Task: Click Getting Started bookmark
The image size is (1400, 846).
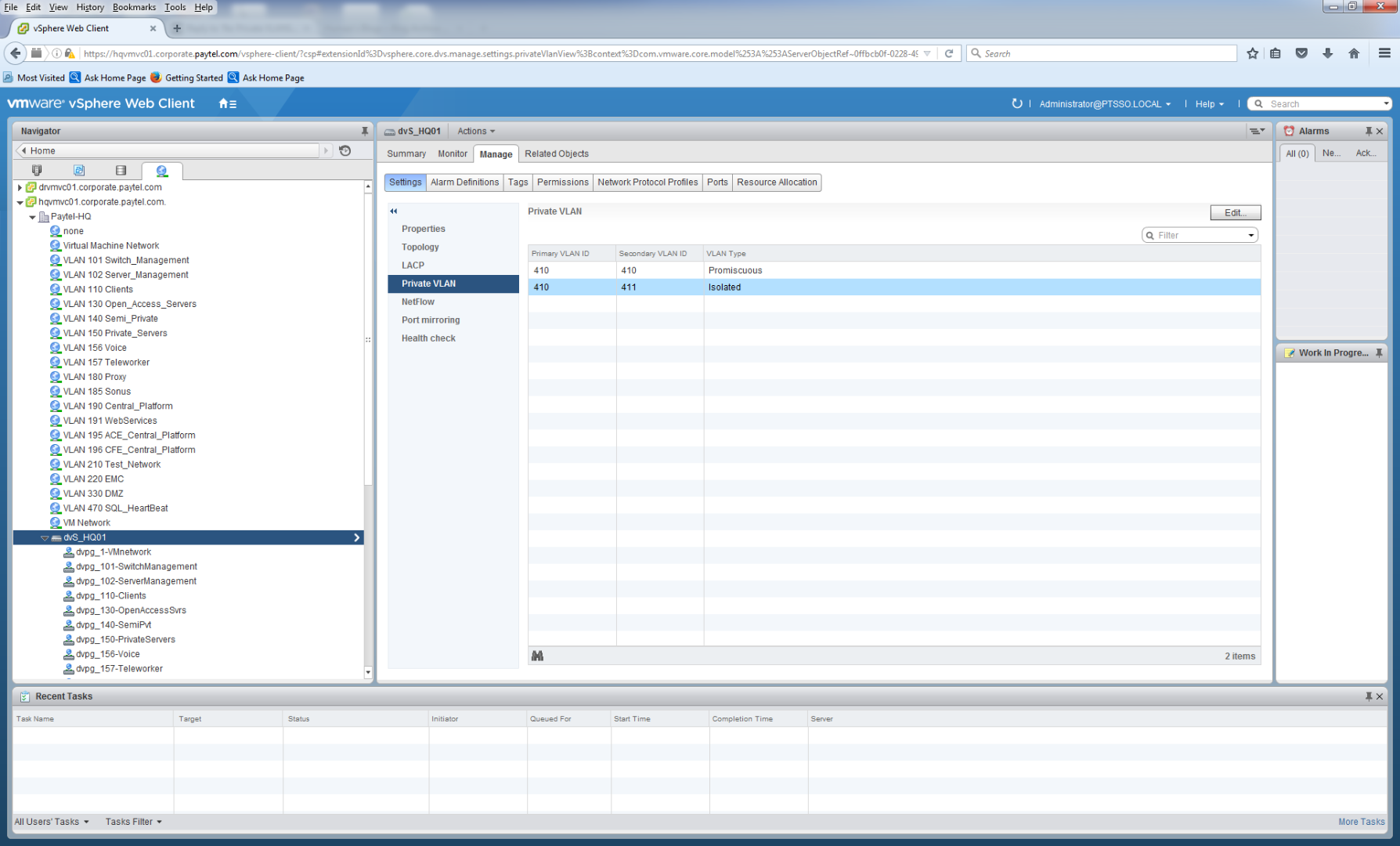Action: pos(186,78)
